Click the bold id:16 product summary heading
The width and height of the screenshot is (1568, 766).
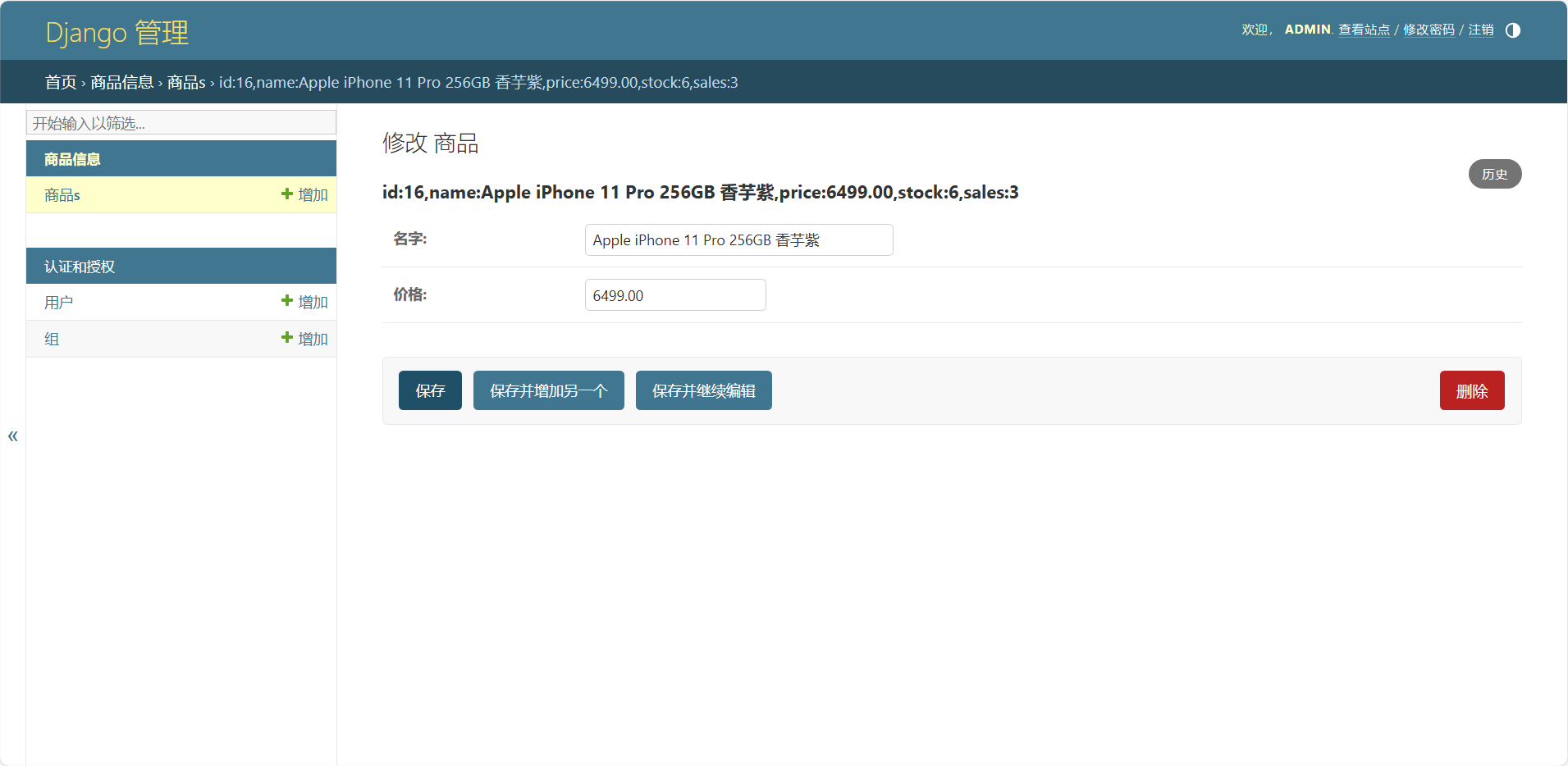coord(700,193)
